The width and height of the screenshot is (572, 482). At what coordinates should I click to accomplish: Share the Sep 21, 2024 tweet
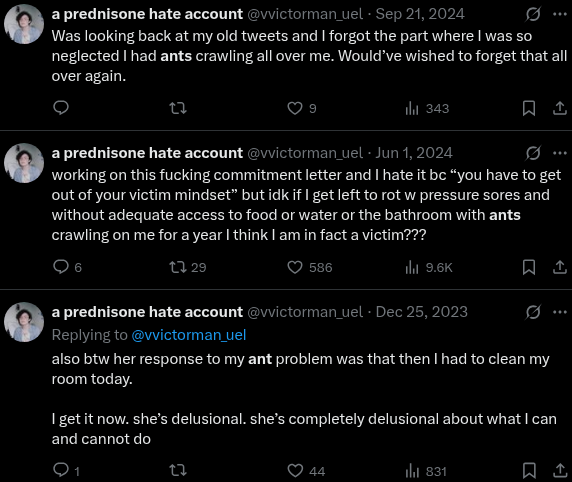pos(560,108)
